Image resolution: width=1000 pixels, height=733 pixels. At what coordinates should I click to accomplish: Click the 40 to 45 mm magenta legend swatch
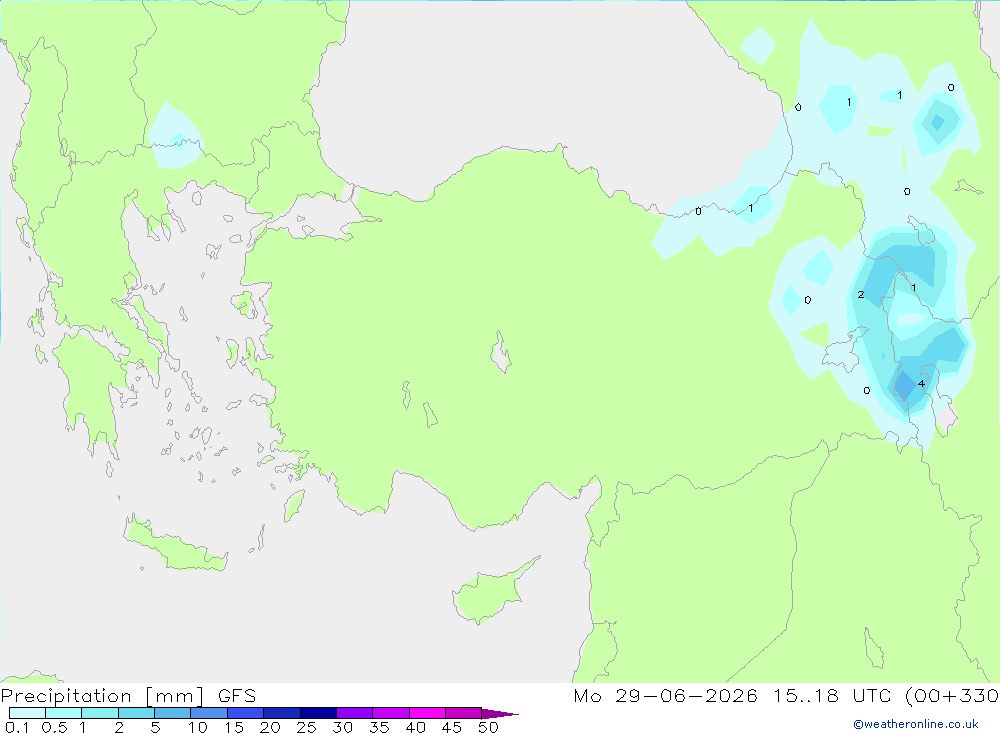(427, 713)
